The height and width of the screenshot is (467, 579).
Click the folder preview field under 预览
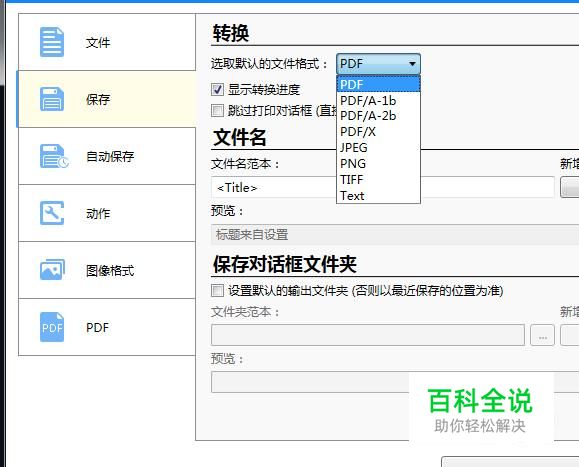tap(395, 382)
